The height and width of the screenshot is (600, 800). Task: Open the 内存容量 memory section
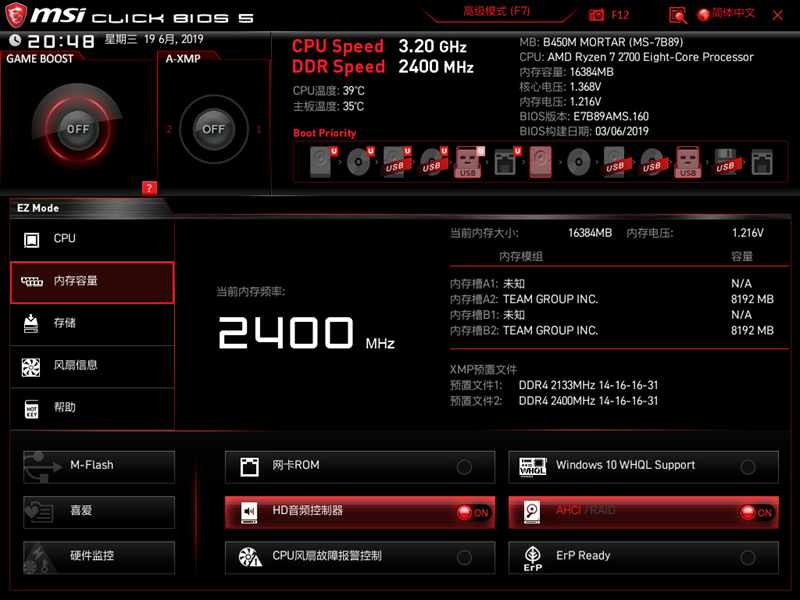click(92, 282)
